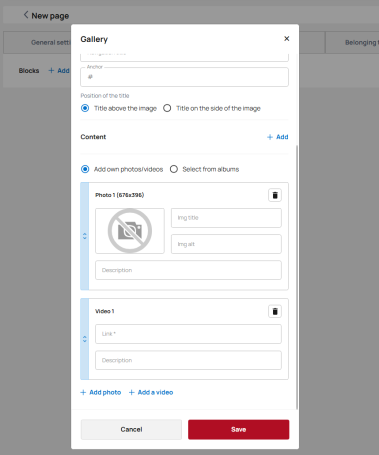
Task: Click the Video 1 reorder arrows handle
Action: click(85, 339)
